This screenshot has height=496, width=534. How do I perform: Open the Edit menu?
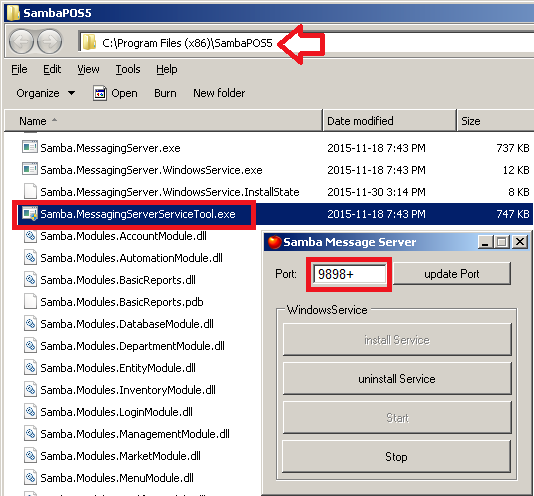click(52, 69)
